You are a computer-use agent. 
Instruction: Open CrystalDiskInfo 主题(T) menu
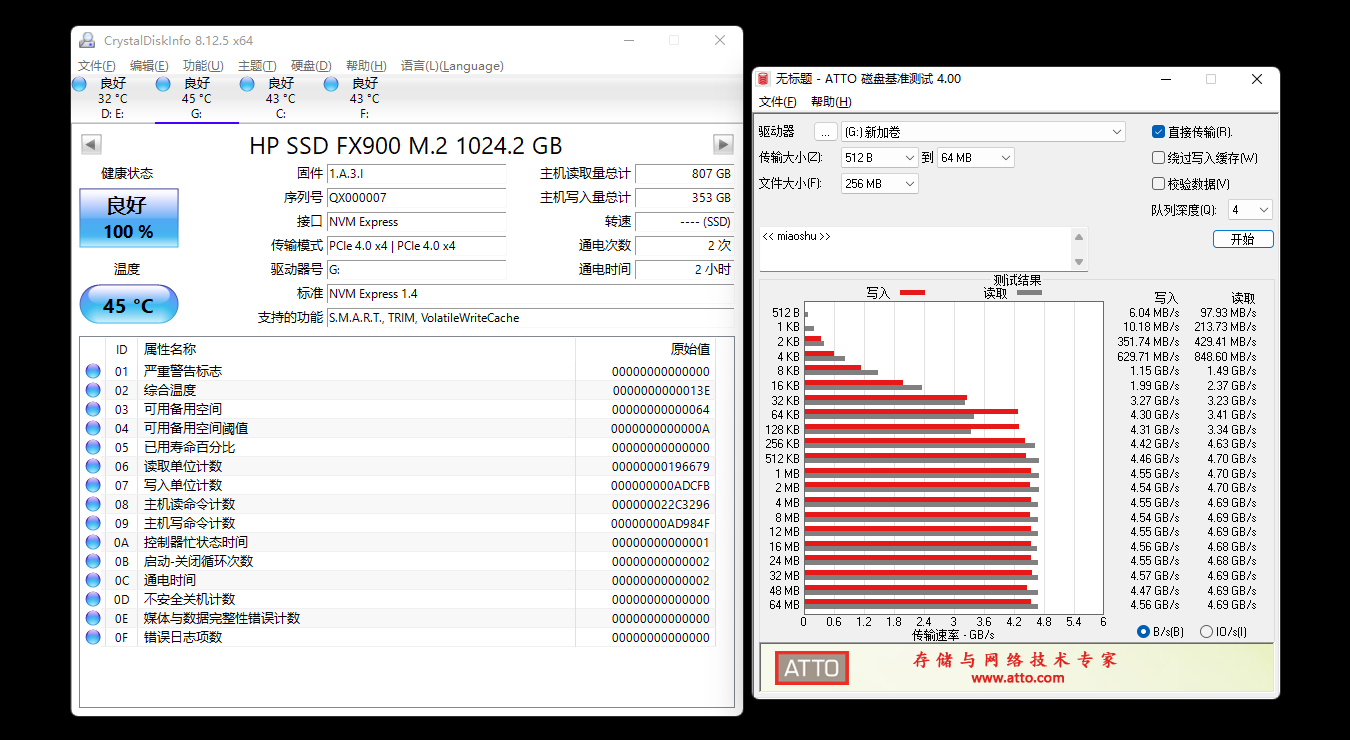click(257, 66)
